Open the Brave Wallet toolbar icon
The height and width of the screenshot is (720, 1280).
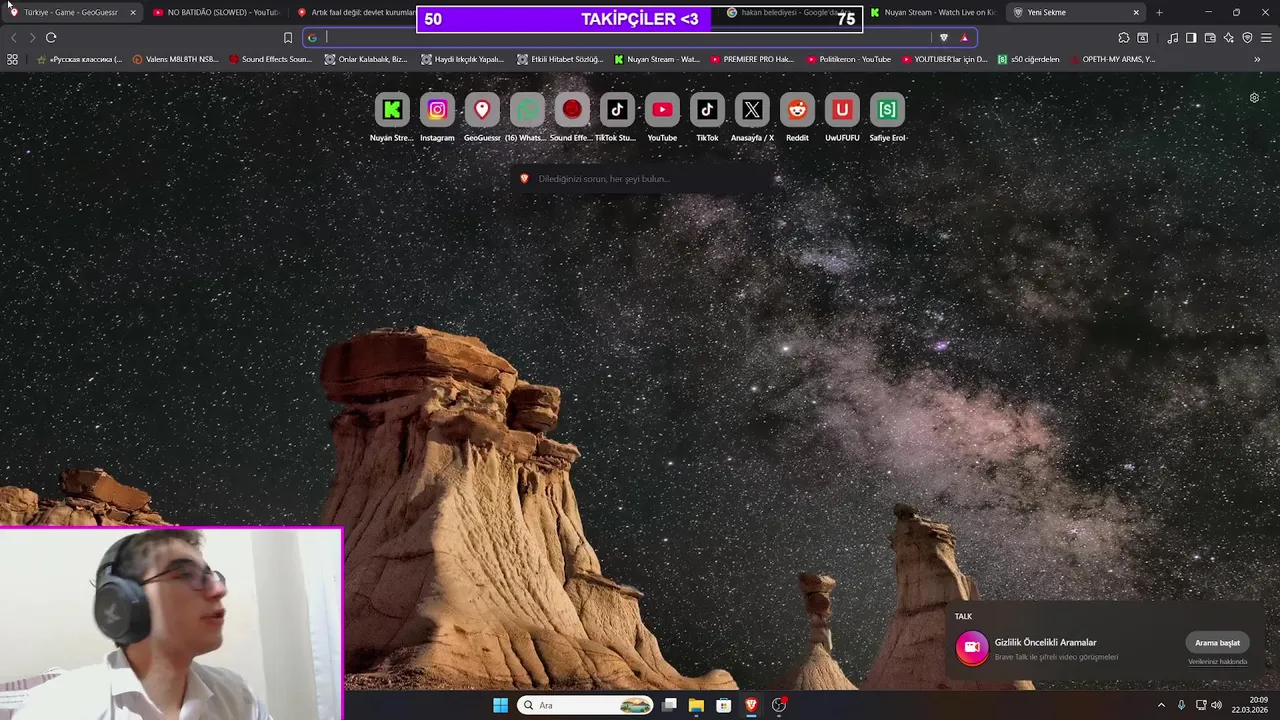[1210, 37]
